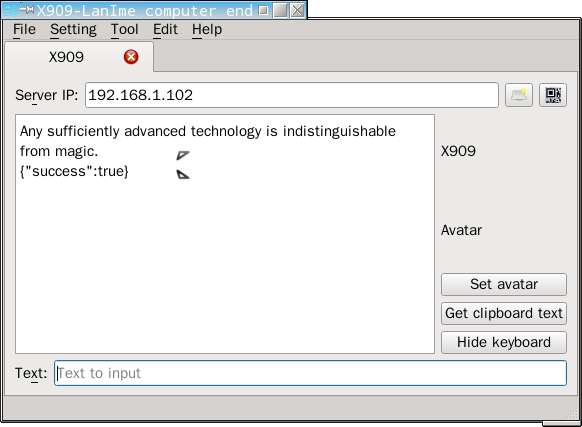Click the QR code icon button

[553, 95]
